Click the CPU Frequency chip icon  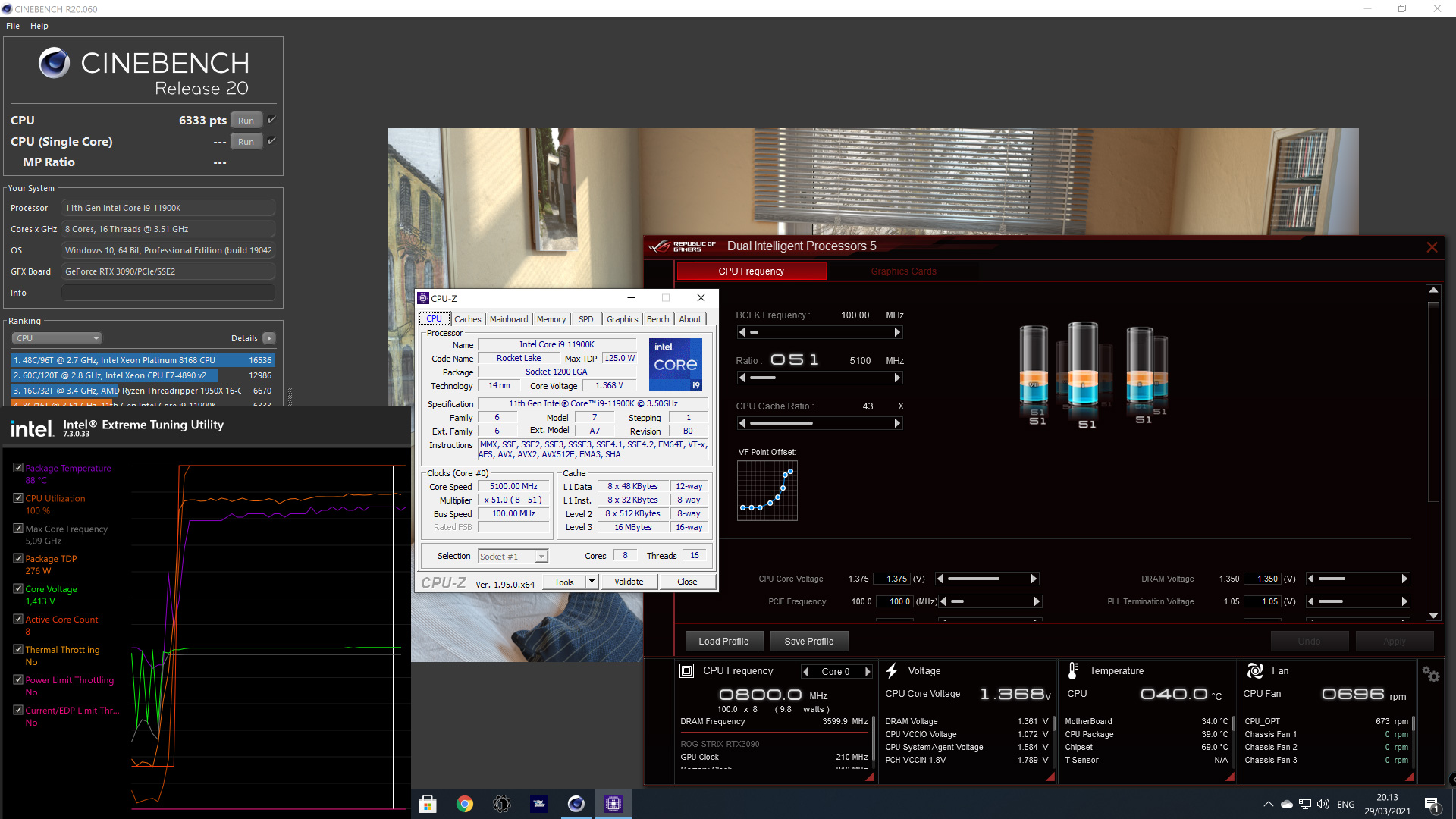click(687, 671)
